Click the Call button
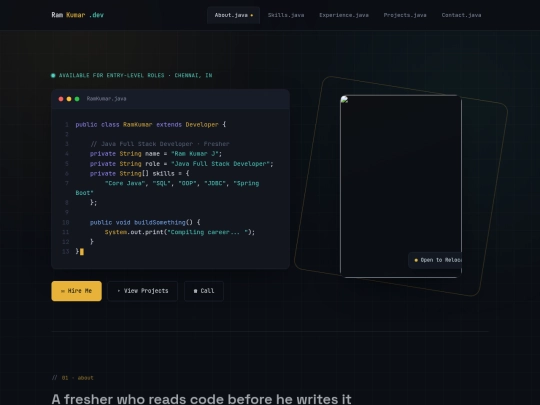The width and height of the screenshot is (540, 405). point(204,291)
